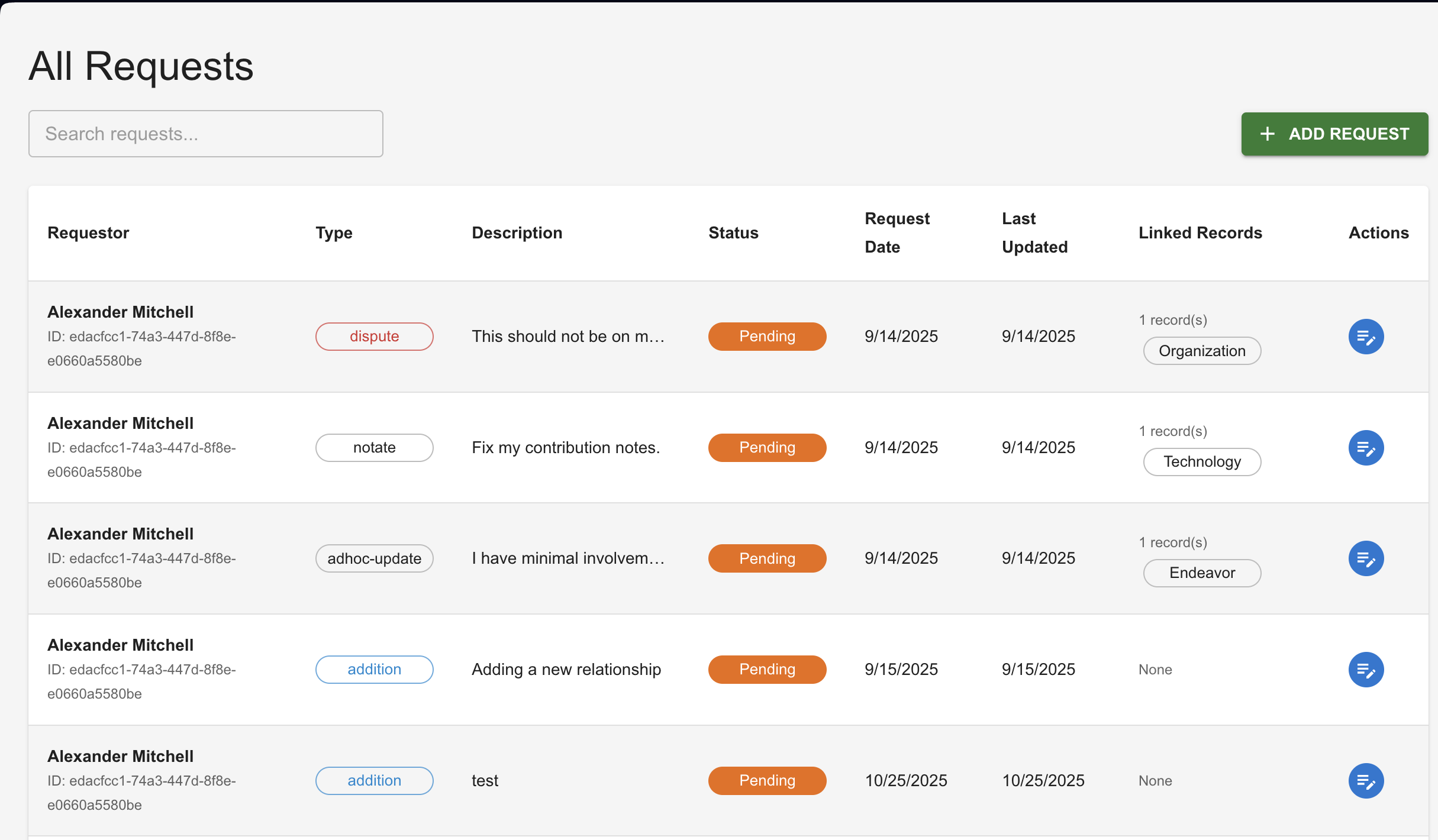Click 'This should not be on m…' description

coord(568,337)
